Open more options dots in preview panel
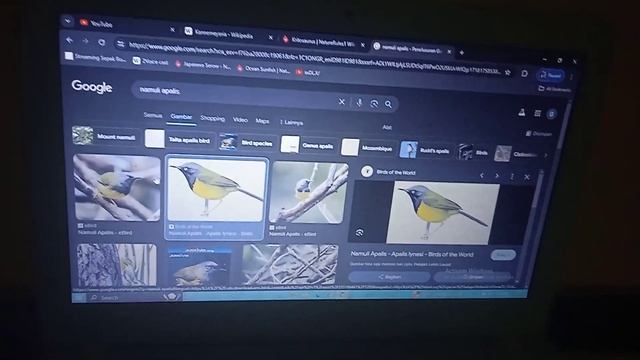 click(512, 176)
